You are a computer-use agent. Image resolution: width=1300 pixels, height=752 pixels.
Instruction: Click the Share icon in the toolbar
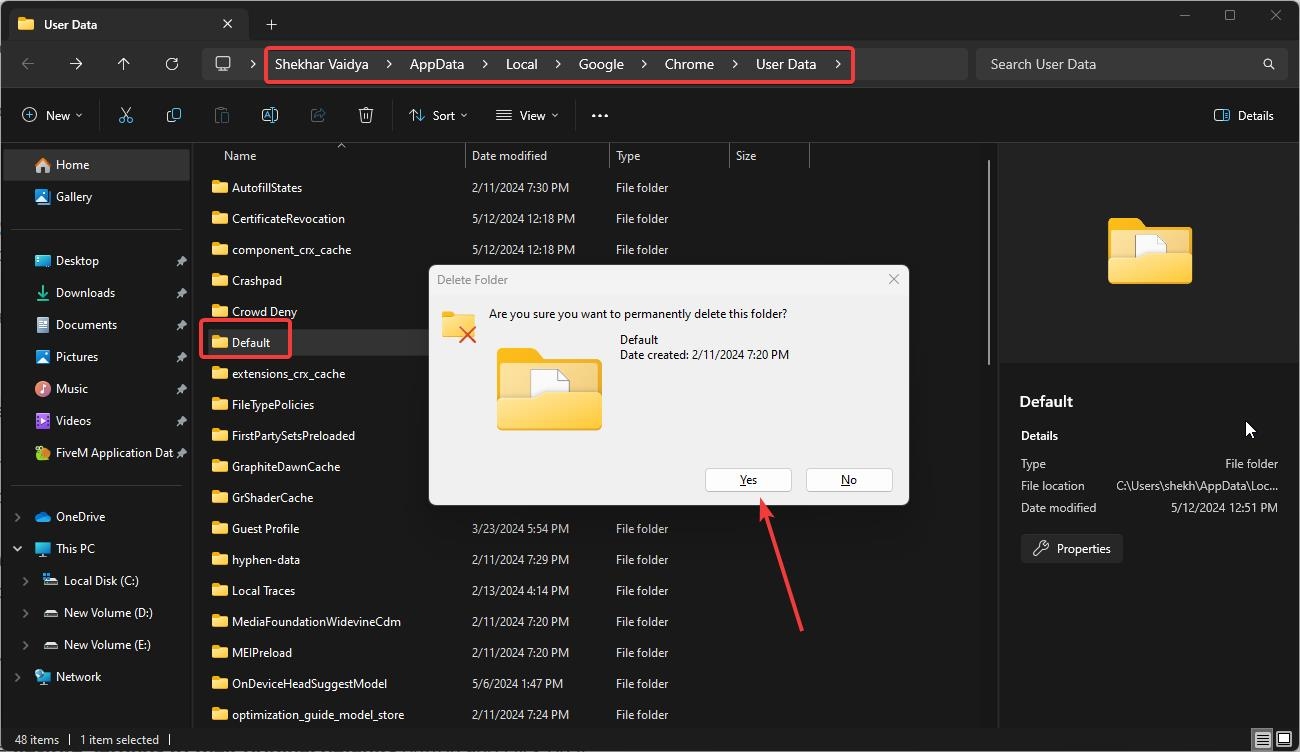[317, 115]
